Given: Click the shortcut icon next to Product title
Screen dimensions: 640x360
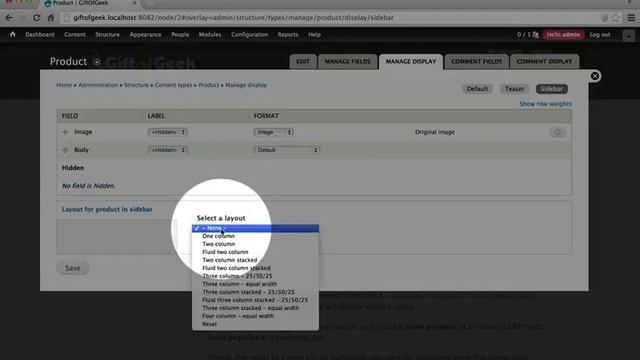Looking at the screenshot, I should (97, 62).
